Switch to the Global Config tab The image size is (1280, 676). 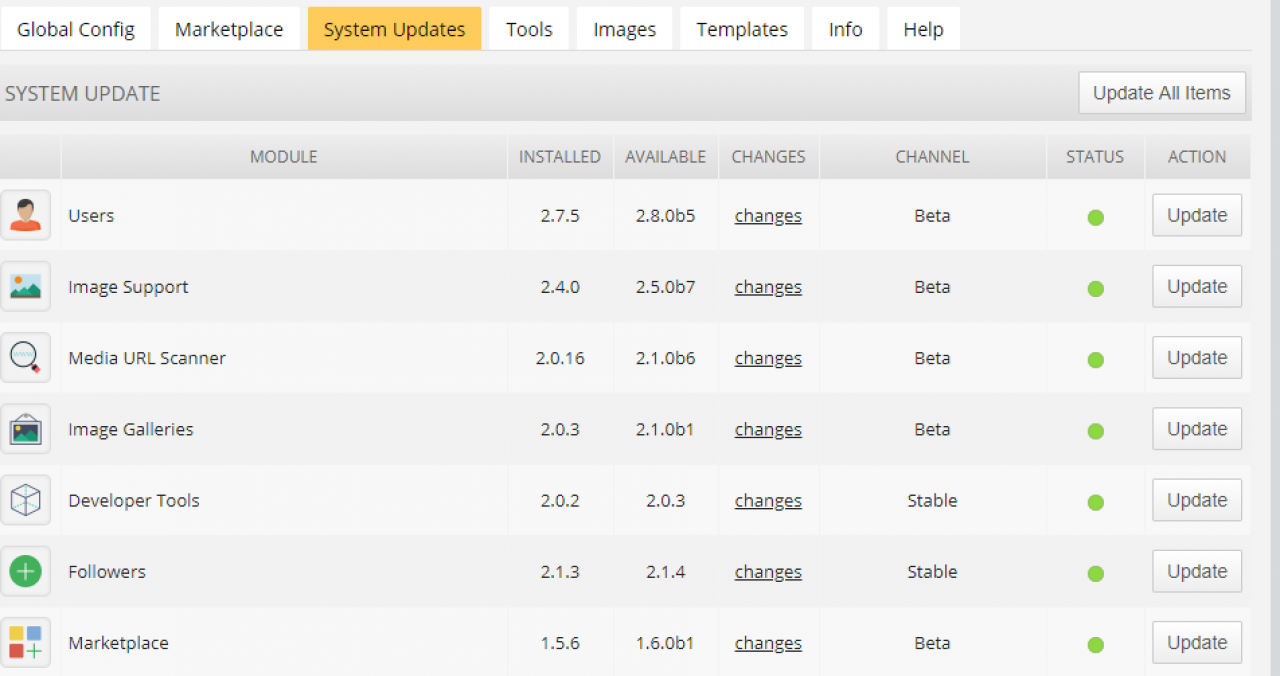[x=76, y=29]
